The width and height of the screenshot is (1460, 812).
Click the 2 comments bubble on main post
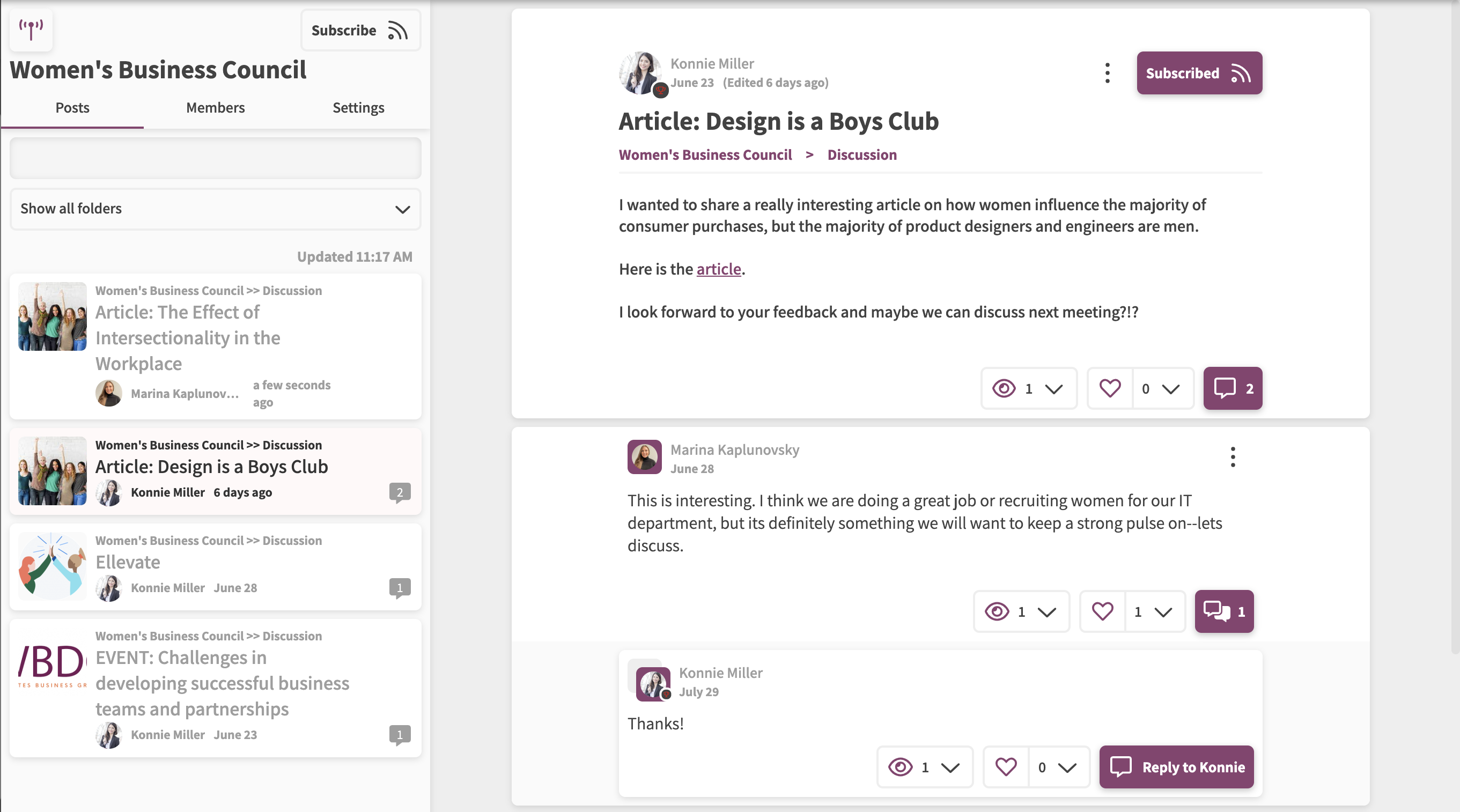1232,389
